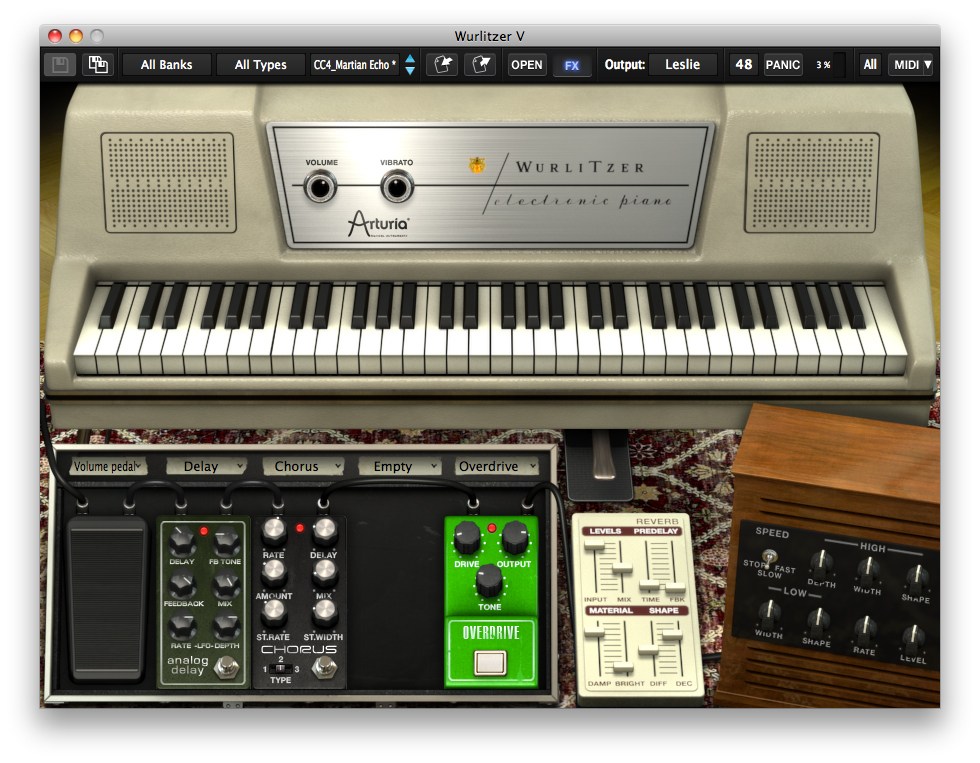Click the export preset icon
The image size is (980, 763).
[x=481, y=64]
